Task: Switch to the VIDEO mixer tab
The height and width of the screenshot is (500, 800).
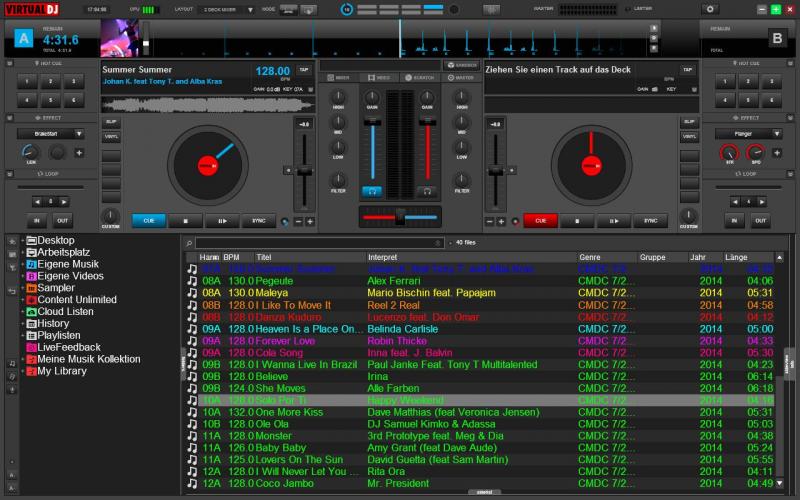Action: click(x=380, y=76)
